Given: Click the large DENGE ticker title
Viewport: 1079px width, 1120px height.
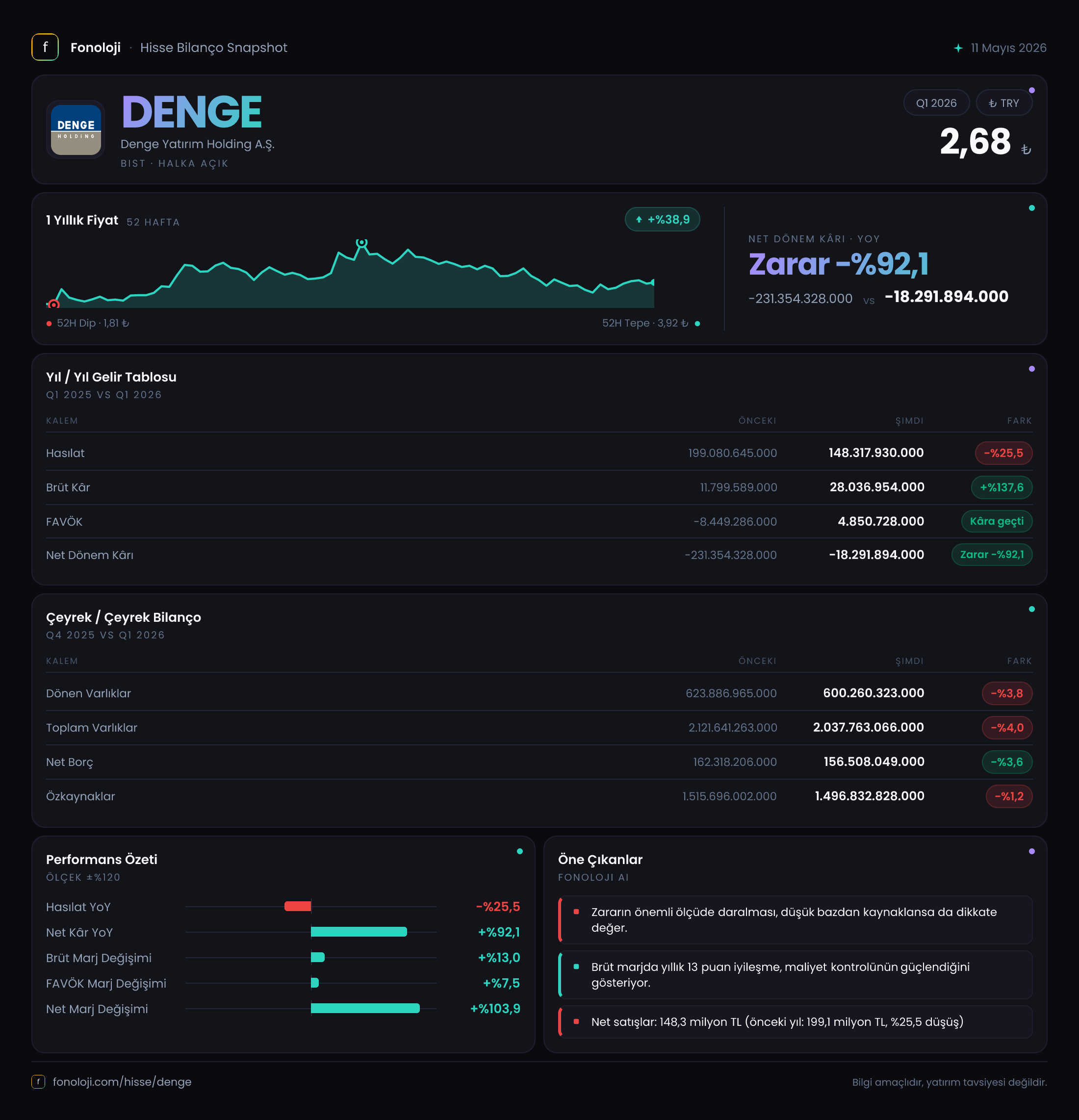Looking at the screenshot, I should [x=192, y=112].
